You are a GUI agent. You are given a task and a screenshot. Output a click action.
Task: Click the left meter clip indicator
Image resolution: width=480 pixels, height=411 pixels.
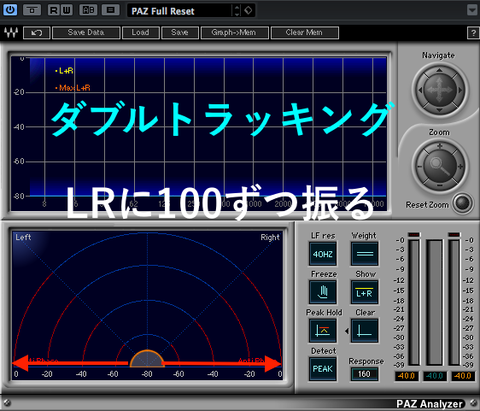414,235
